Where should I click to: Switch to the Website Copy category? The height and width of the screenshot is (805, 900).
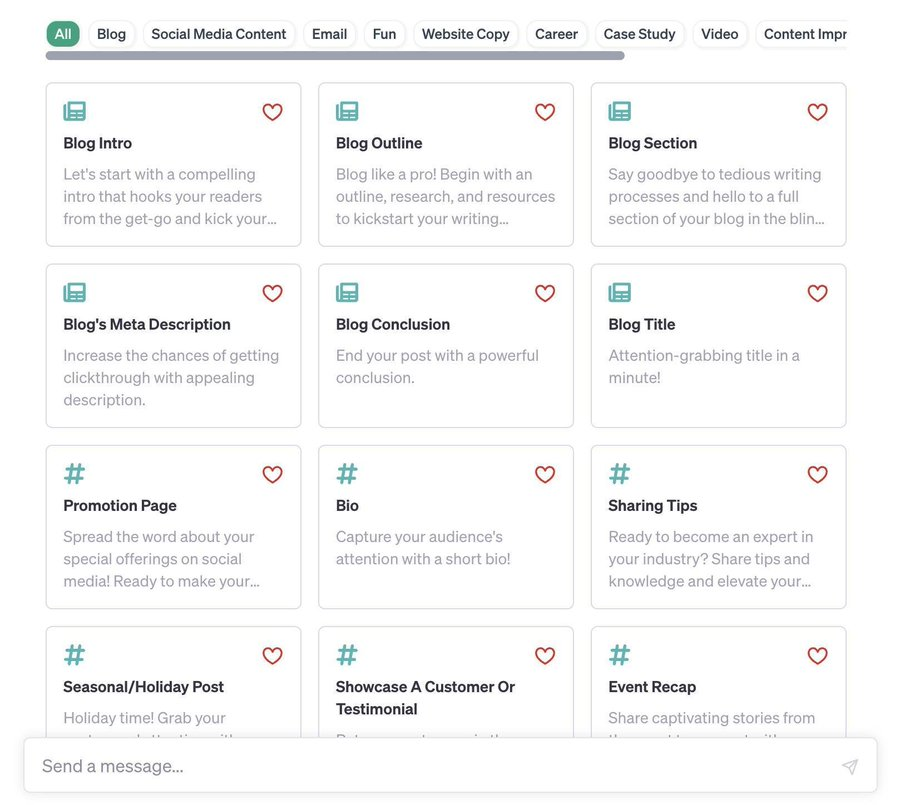465,34
